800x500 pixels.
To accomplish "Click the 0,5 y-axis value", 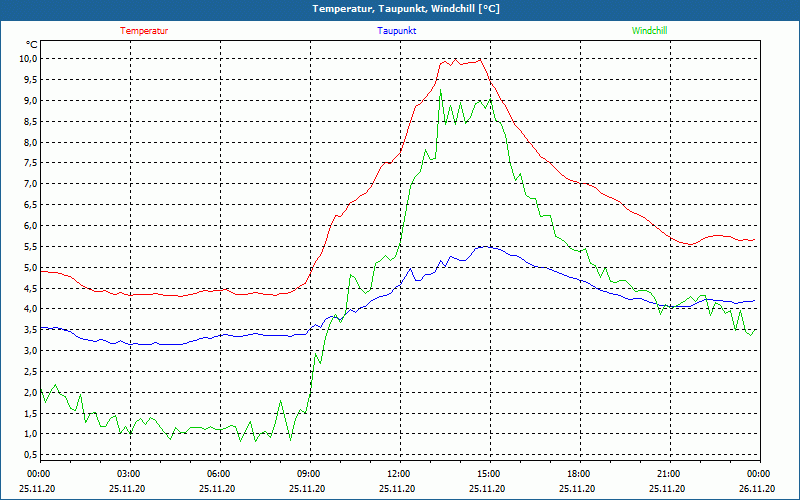I will [31, 455].
